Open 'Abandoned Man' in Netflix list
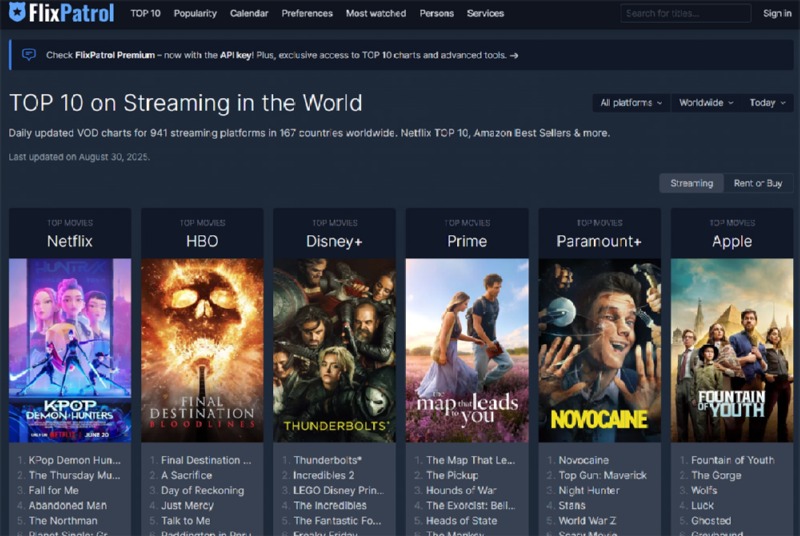 (68, 506)
